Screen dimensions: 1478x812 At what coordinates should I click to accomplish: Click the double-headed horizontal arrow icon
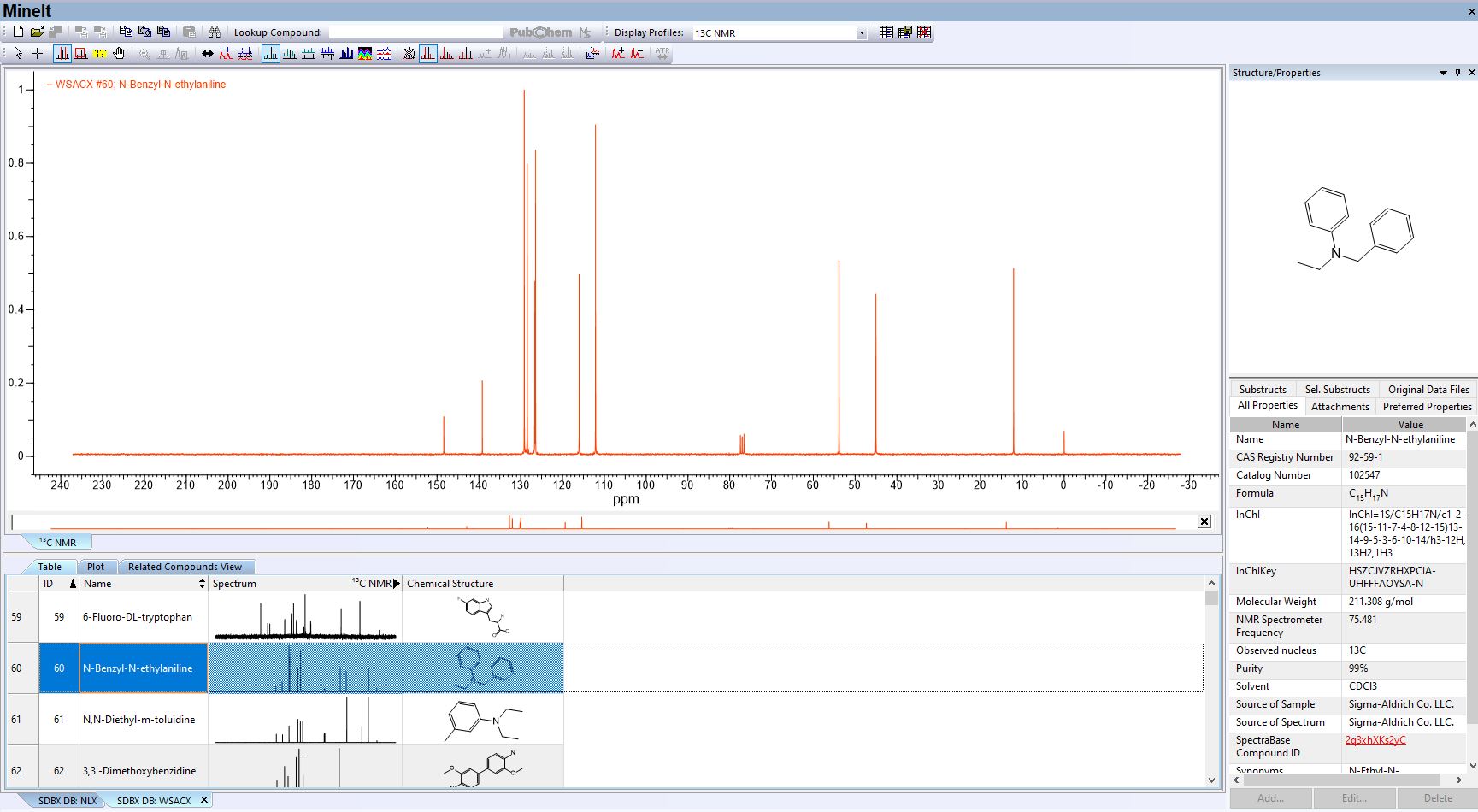point(207,54)
